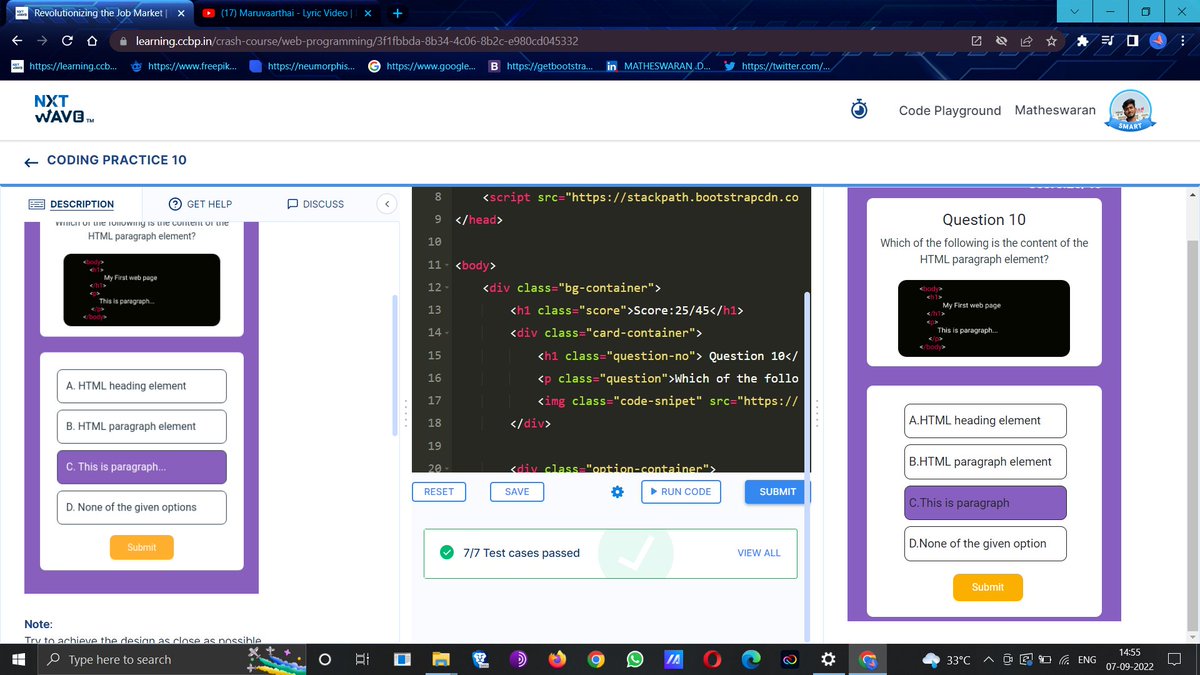Click the crossed-out eye icon in address bar
This screenshot has height=675, width=1200.
coord(1001,41)
